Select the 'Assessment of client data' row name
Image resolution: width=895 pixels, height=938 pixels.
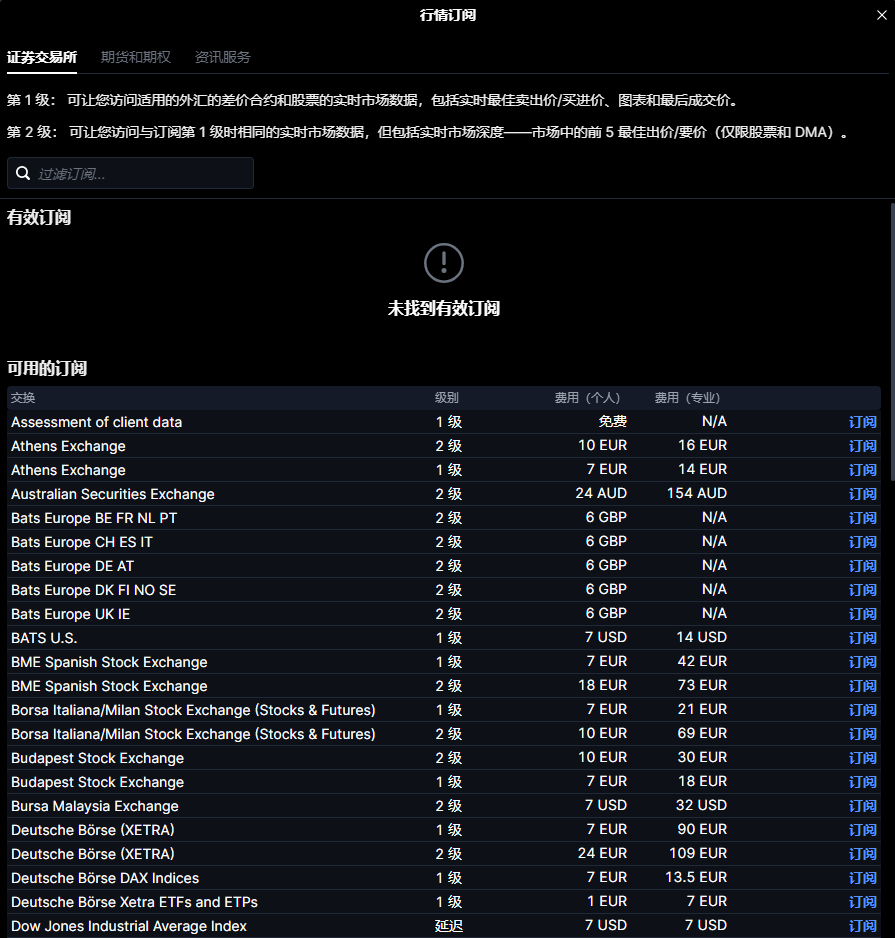96,422
